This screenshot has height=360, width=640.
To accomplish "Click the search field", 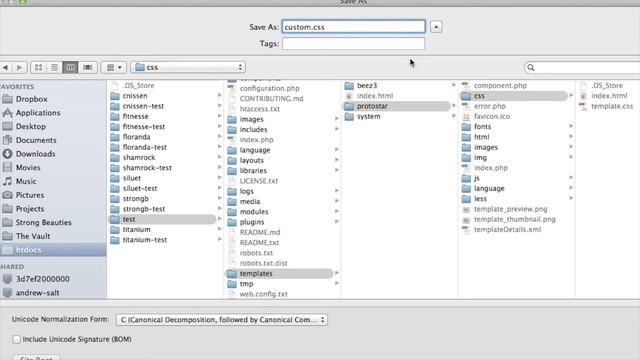I will click(582, 67).
